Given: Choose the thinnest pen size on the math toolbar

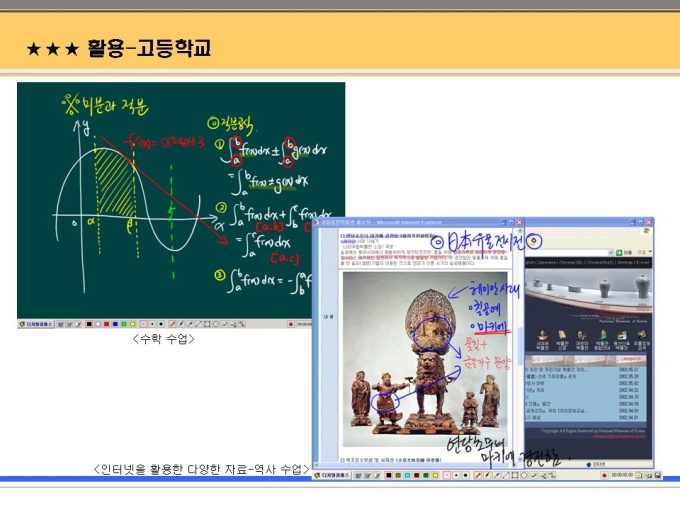Looking at the screenshot, I should (x=144, y=324).
